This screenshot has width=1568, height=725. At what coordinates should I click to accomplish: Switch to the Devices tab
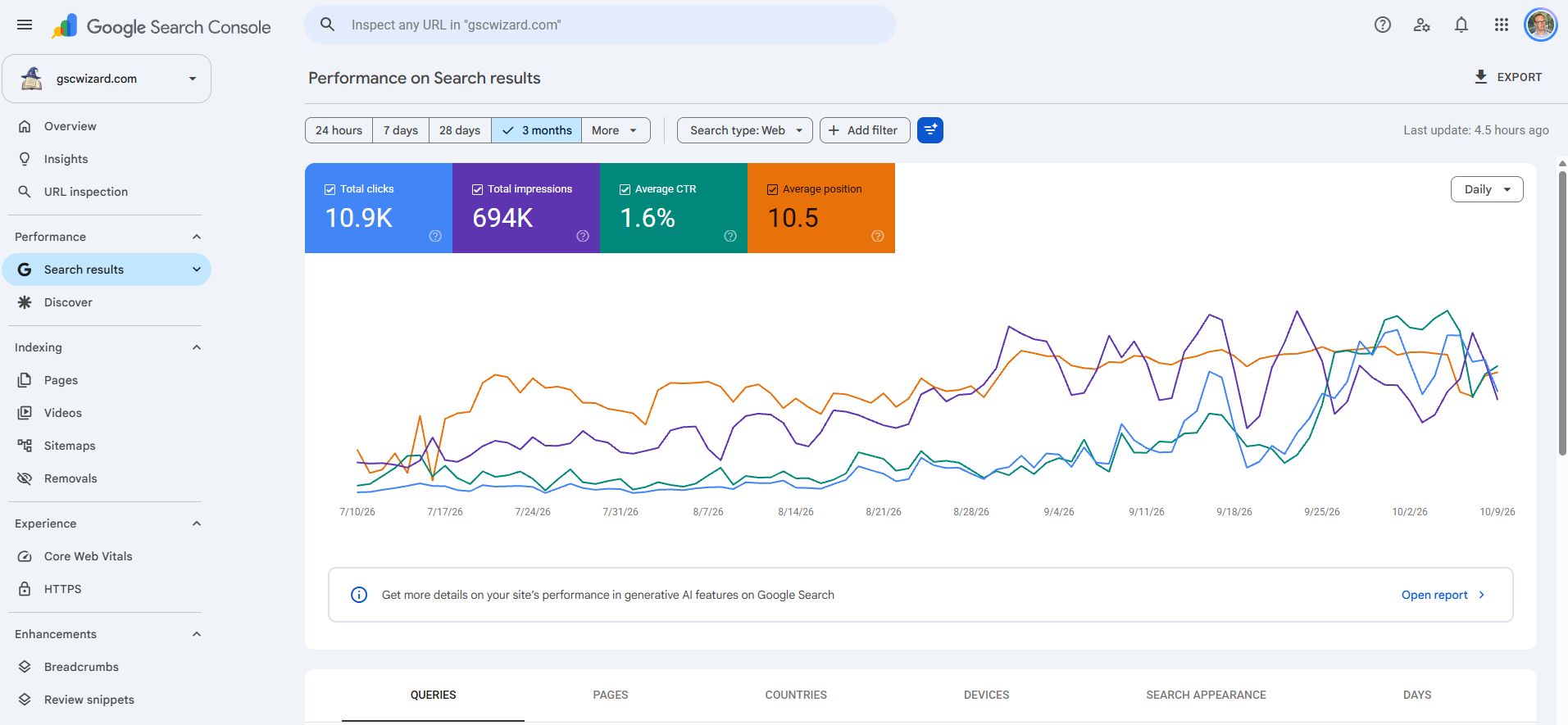[x=986, y=695]
